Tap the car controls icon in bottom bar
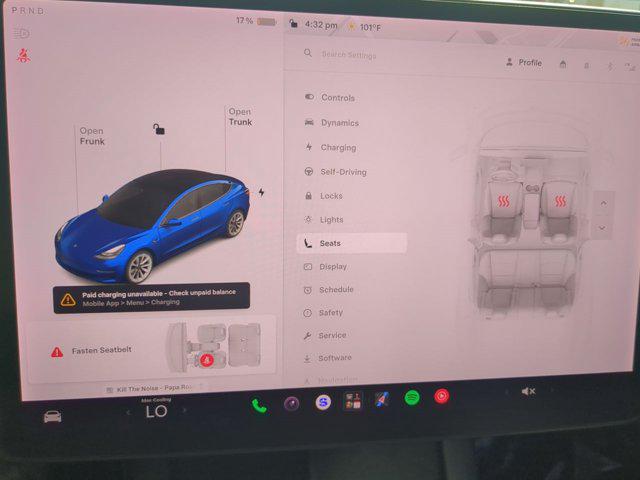640x480 pixels. coord(53,417)
